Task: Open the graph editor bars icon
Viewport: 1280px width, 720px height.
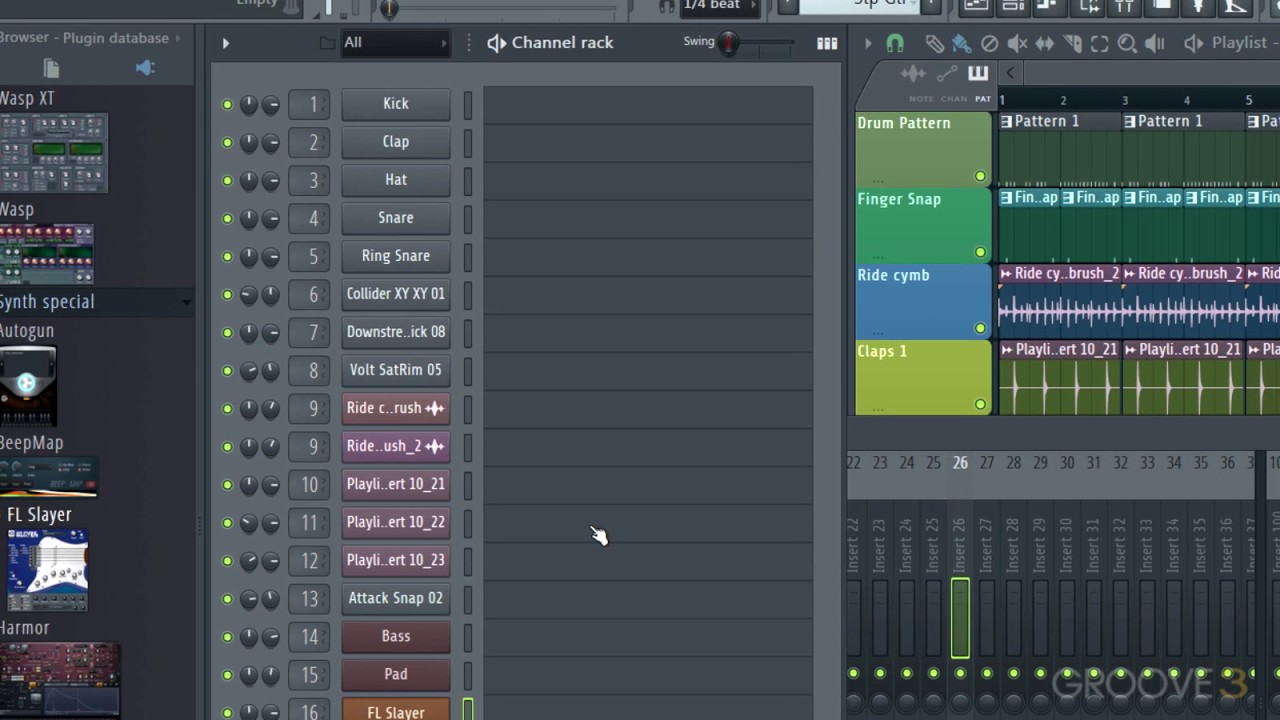Action: click(827, 43)
